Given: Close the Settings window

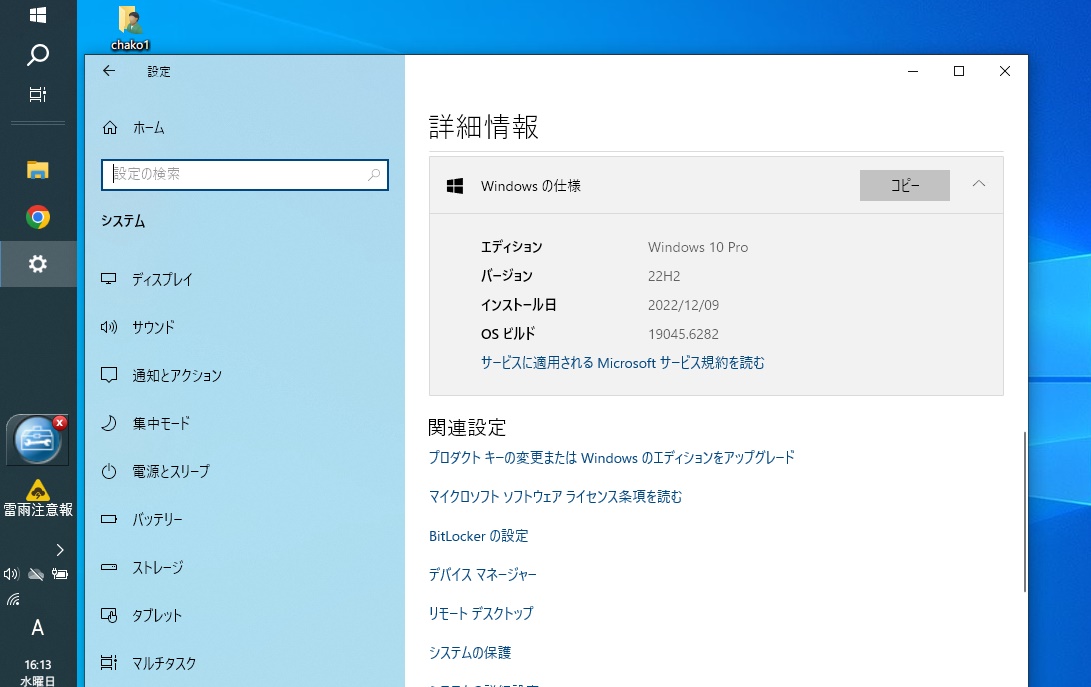Looking at the screenshot, I should [x=1005, y=71].
